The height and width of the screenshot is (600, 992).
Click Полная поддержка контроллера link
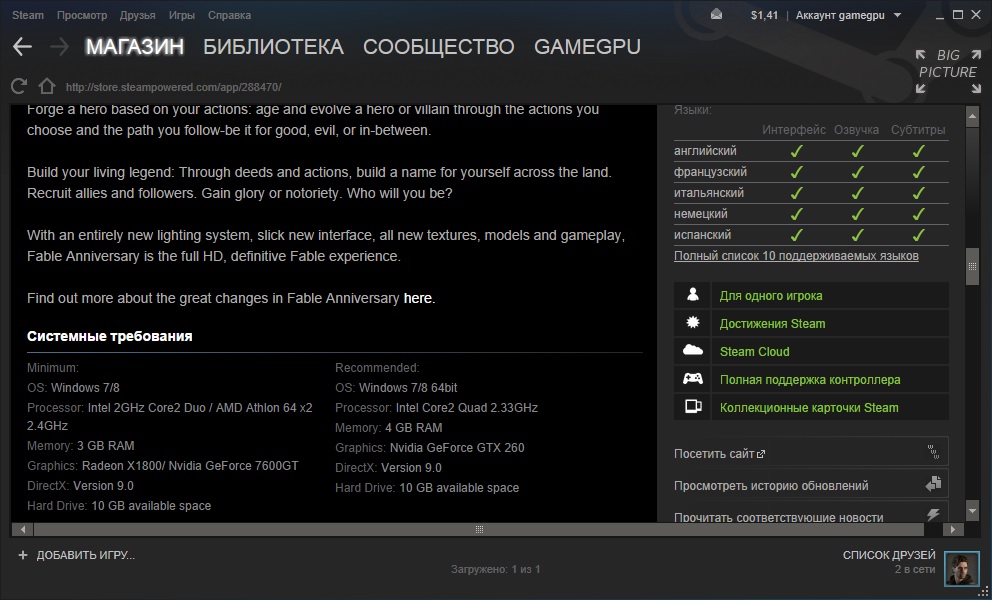(810, 380)
